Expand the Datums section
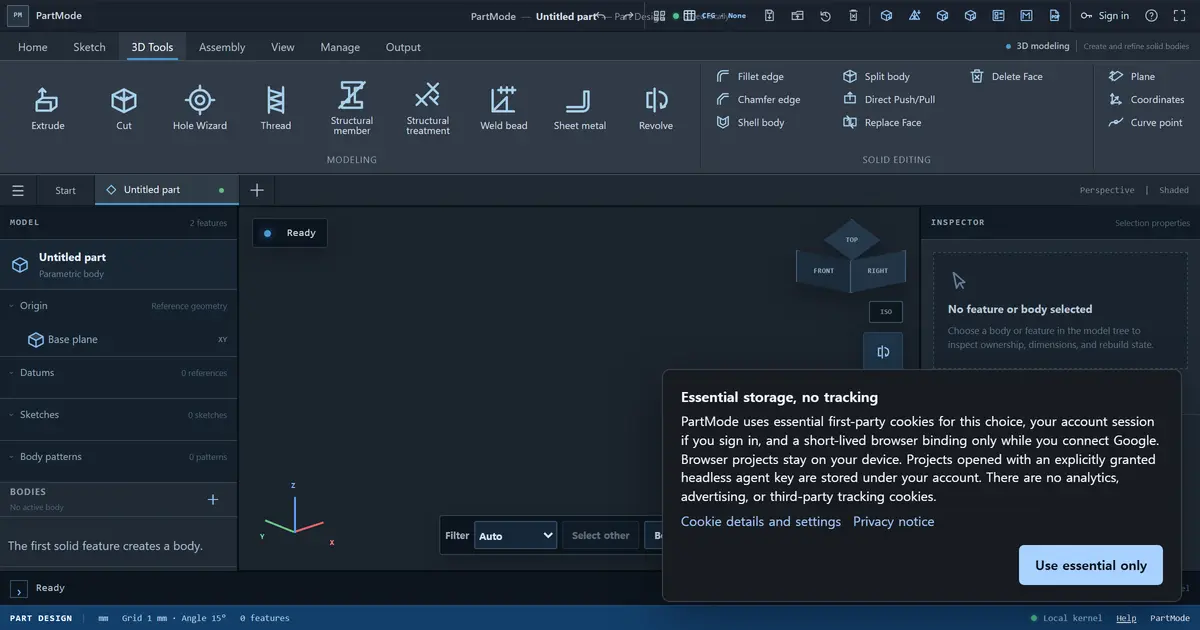1200x630 pixels. 119,372
